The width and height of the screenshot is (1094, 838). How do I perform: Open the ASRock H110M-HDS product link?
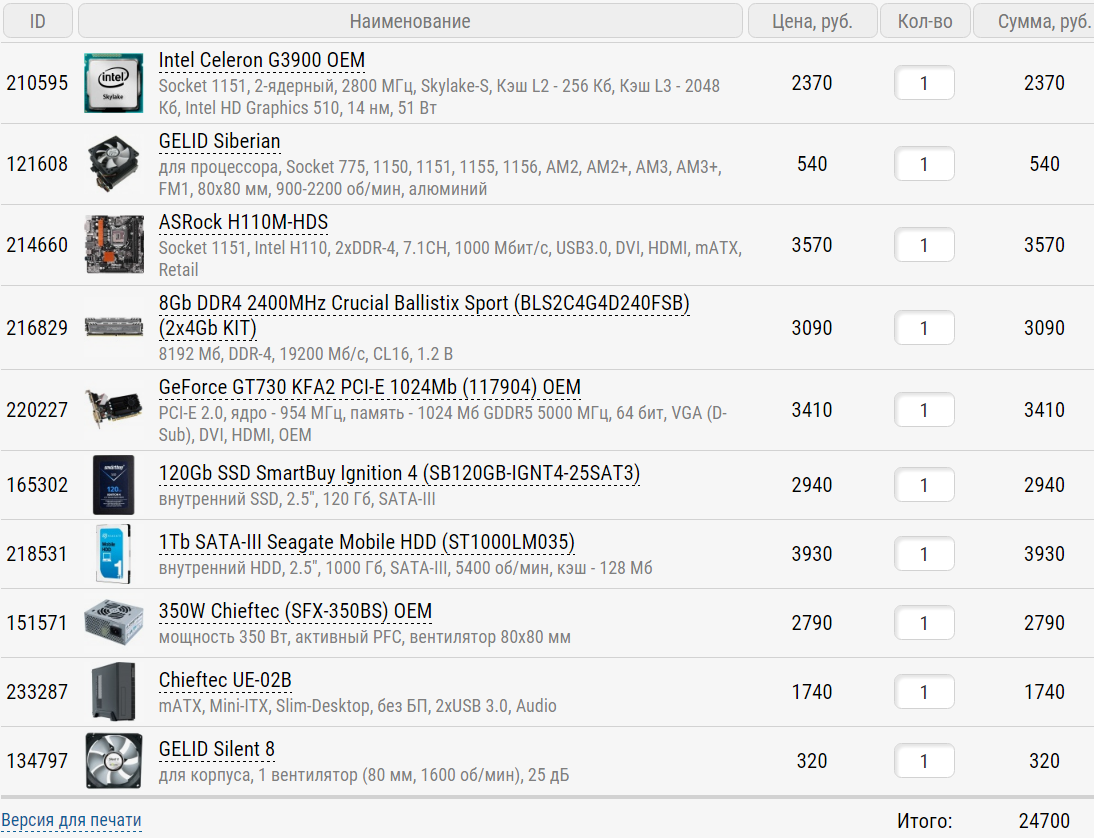[x=243, y=222]
